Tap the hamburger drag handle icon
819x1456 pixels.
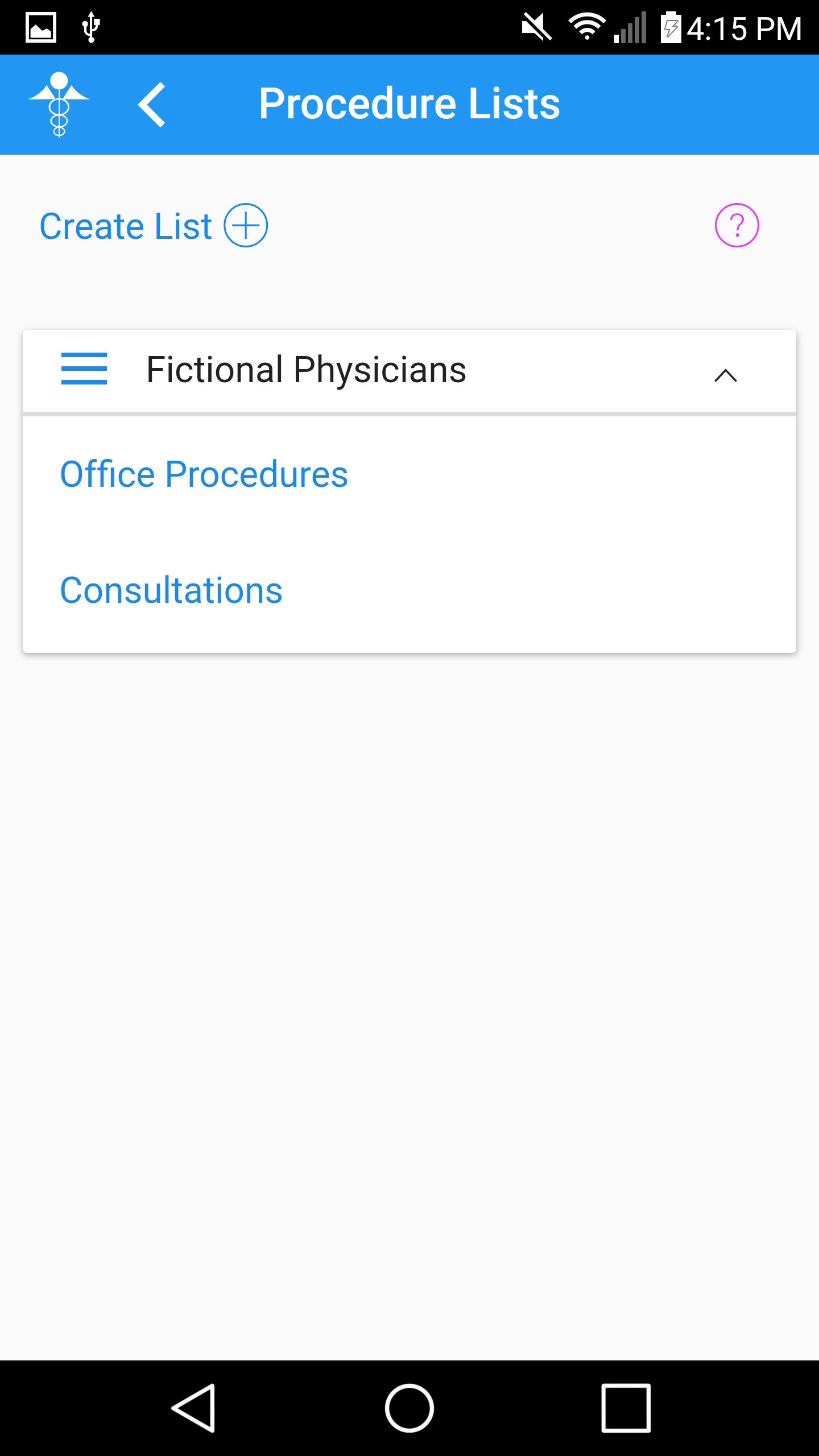coord(84,369)
